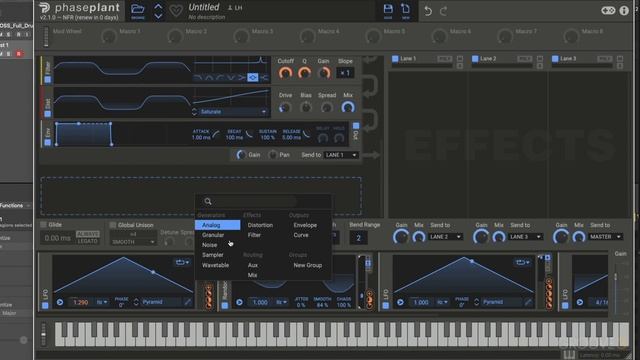This screenshot has width=640, height=360.
Task: Choose Curve from the outputs menu
Action: pyautogui.click(x=301, y=235)
